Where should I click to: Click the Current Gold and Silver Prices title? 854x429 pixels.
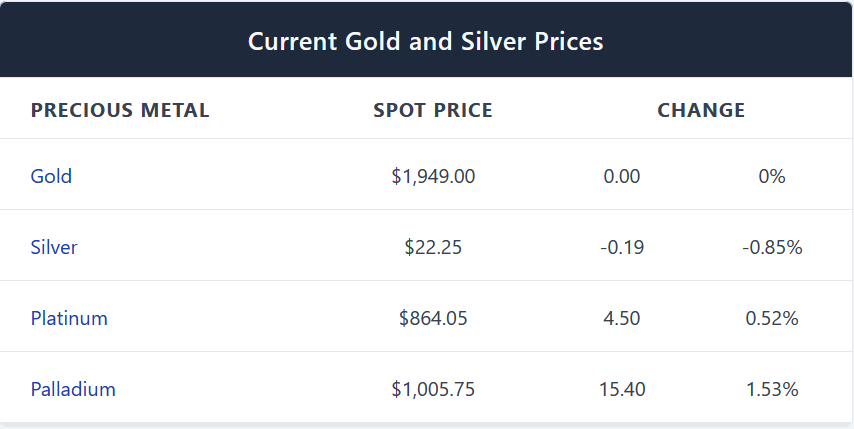tap(426, 42)
